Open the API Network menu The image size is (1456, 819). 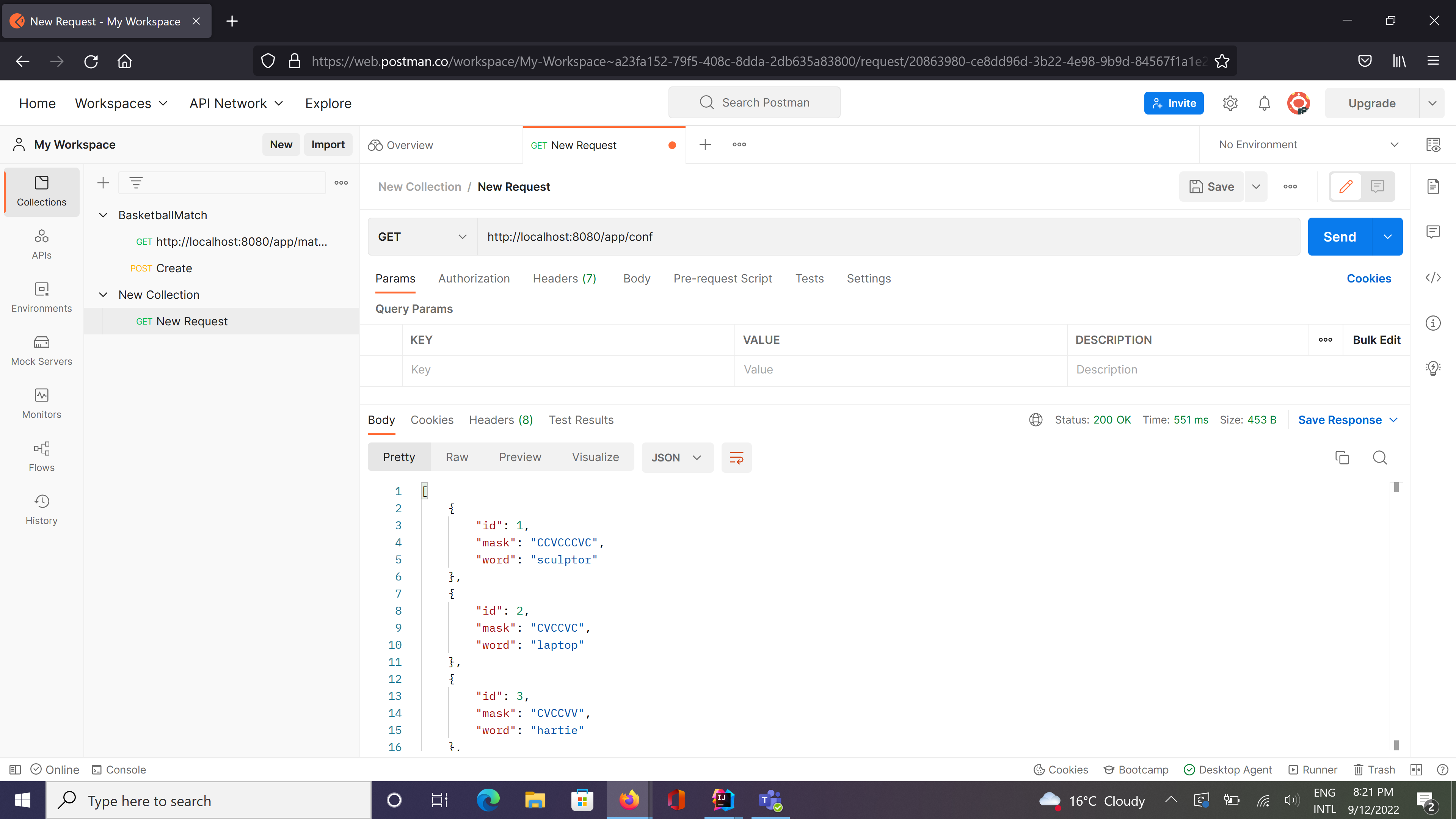(x=235, y=103)
